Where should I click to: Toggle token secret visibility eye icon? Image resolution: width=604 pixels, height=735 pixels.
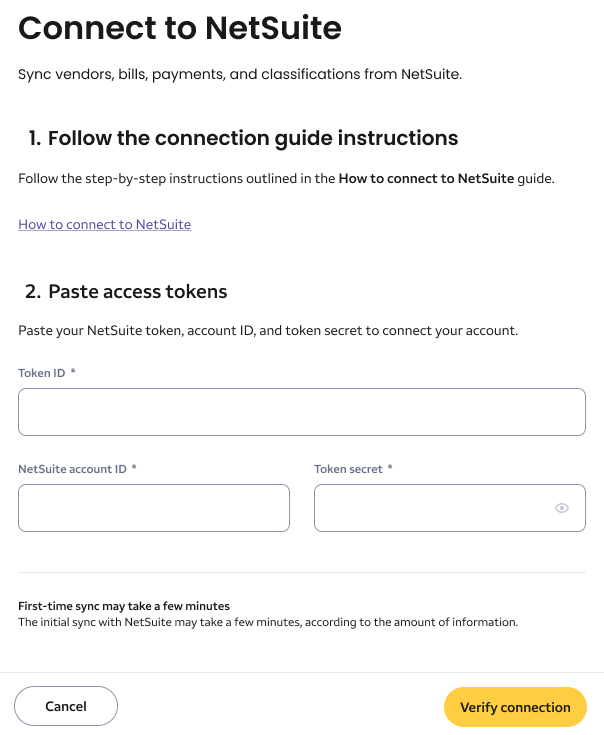point(562,508)
